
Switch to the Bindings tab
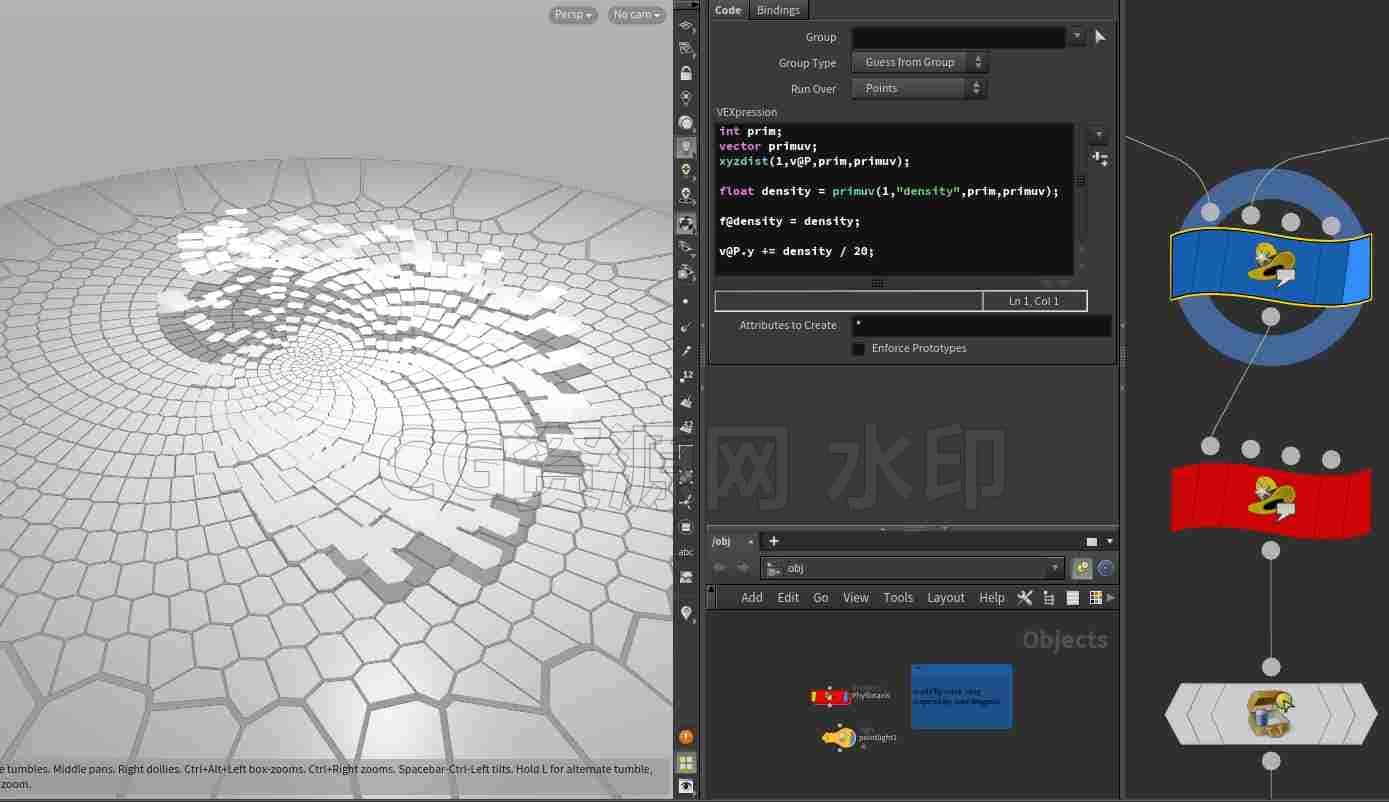pos(778,10)
